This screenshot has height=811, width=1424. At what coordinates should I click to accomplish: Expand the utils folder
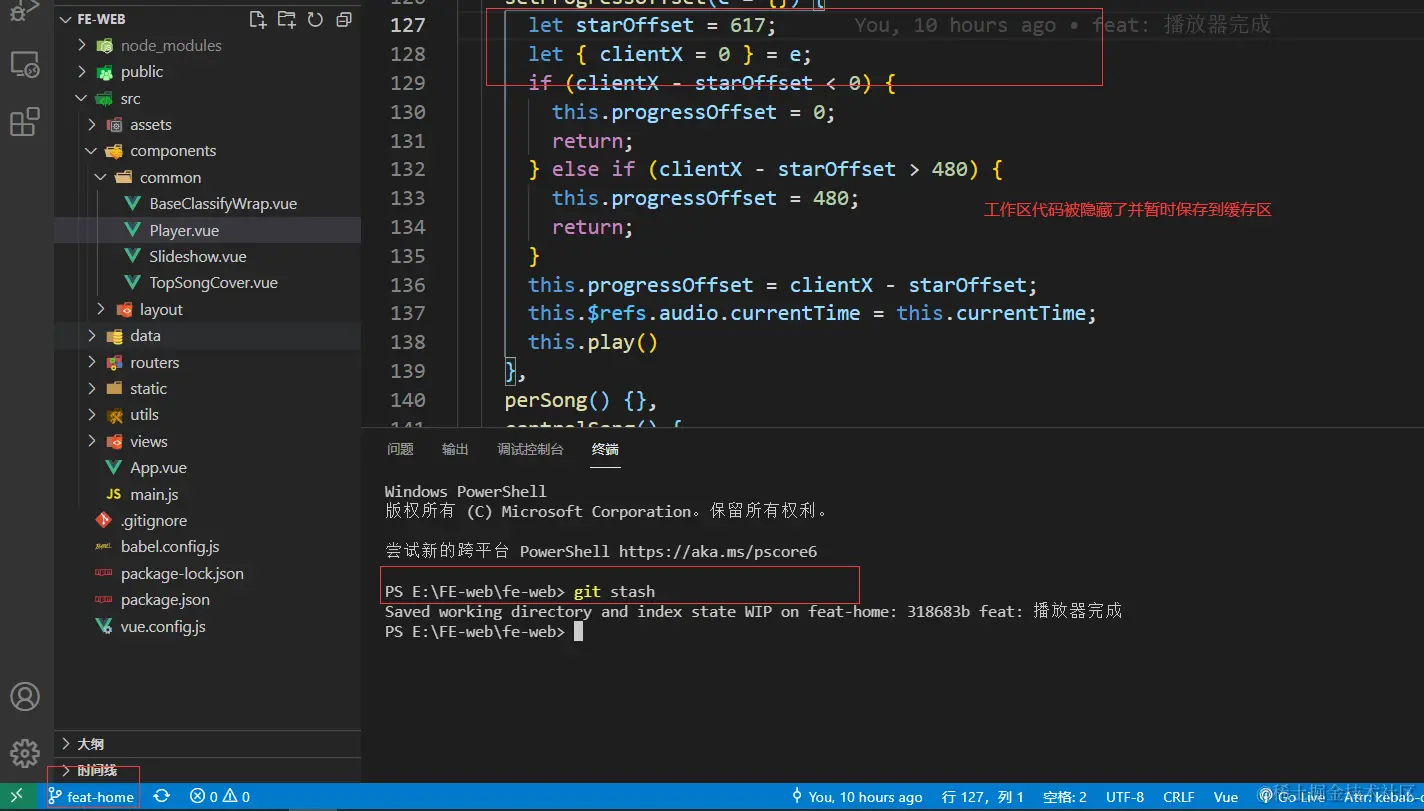click(x=92, y=415)
